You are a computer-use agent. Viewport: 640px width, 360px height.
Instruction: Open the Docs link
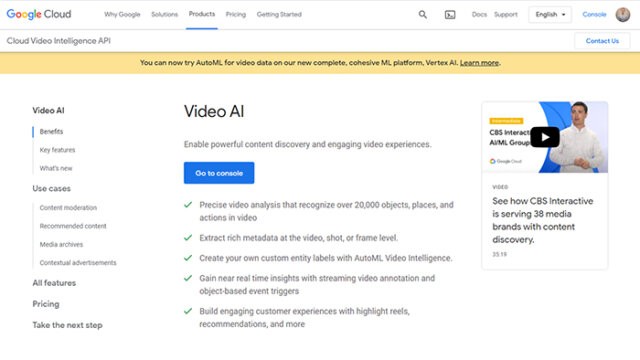click(x=479, y=14)
